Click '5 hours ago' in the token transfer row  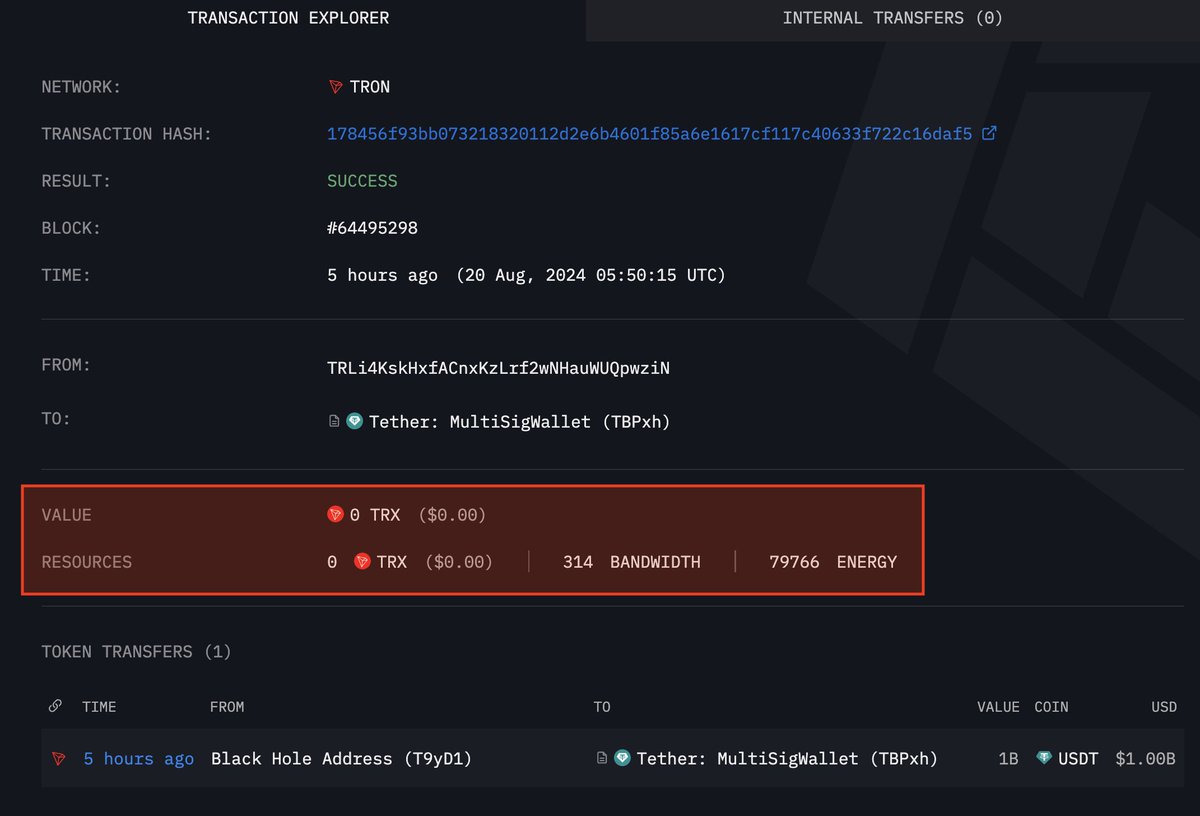click(x=139, y=759)
